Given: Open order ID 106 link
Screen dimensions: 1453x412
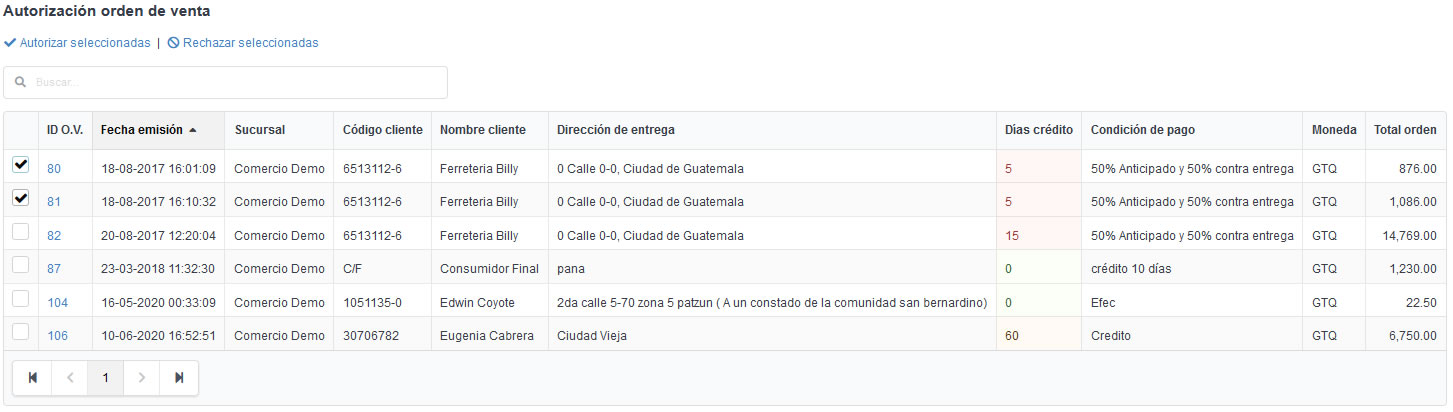Looking at the screenshot, I should pyautogui.click(x=58, y=336).
